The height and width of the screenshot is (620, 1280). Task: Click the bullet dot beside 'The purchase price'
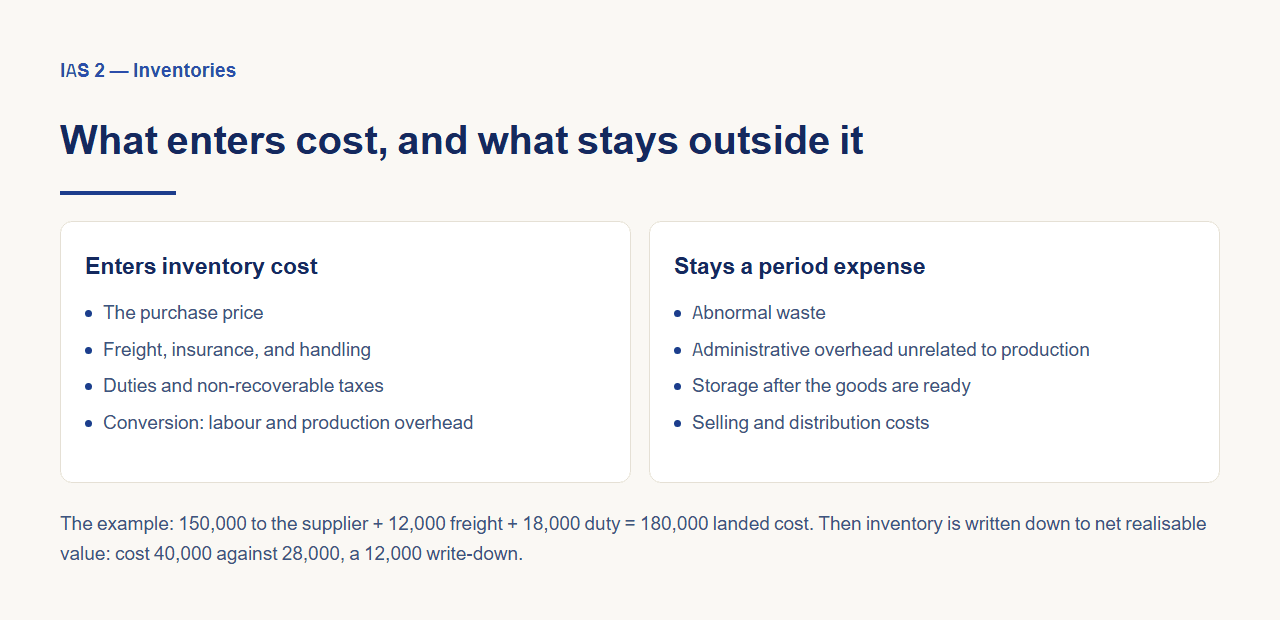coord(89,314)
